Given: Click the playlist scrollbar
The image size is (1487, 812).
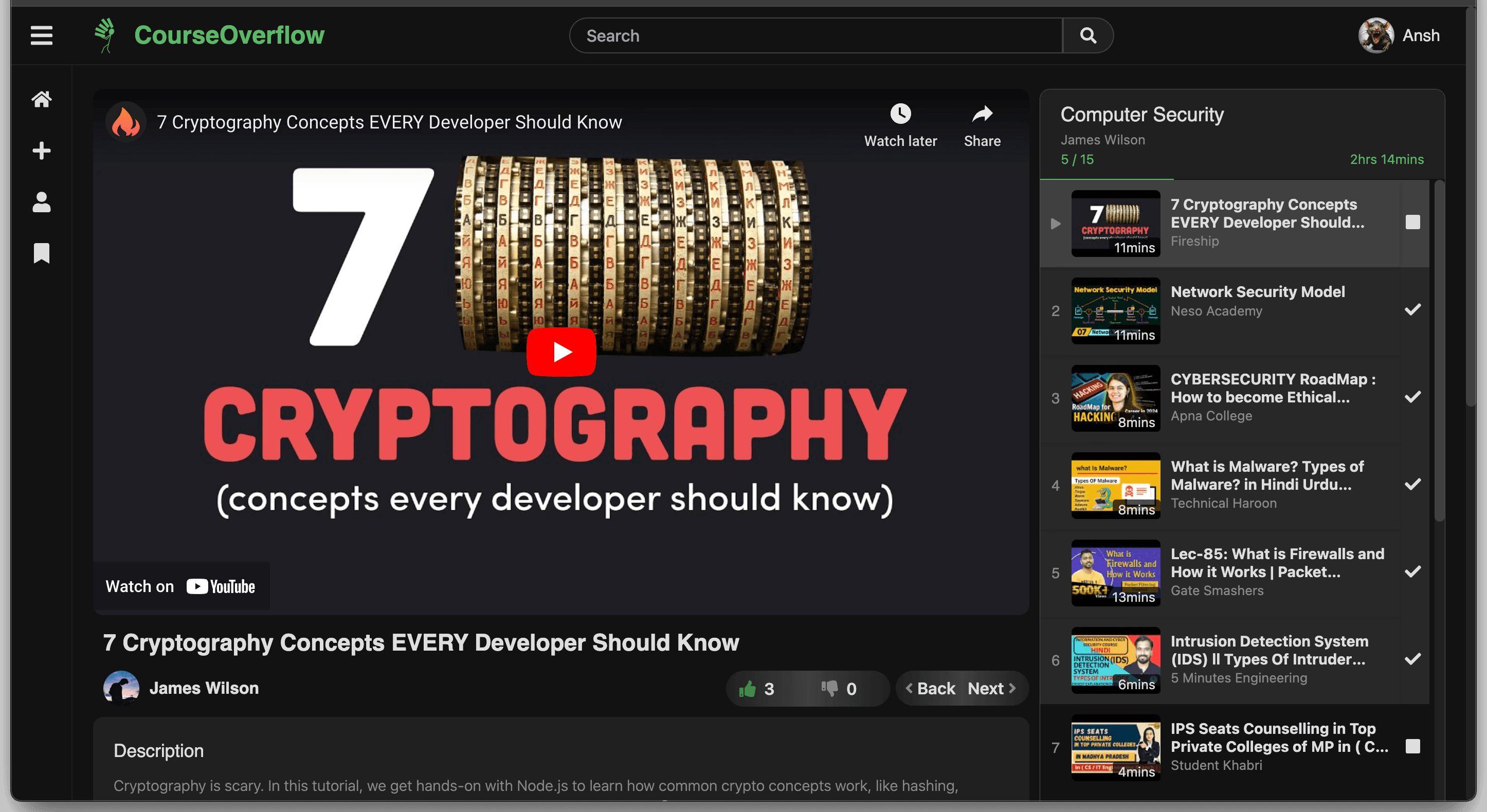Looking at the screenshot, I should click(1439, 351).
